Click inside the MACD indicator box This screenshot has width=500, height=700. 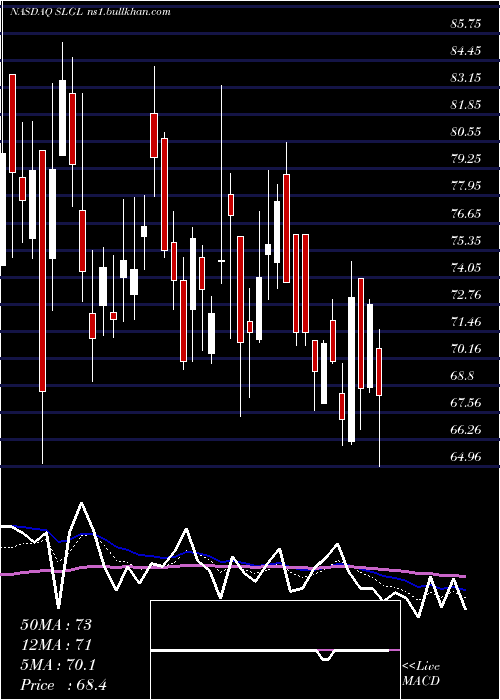pos(275,650)
